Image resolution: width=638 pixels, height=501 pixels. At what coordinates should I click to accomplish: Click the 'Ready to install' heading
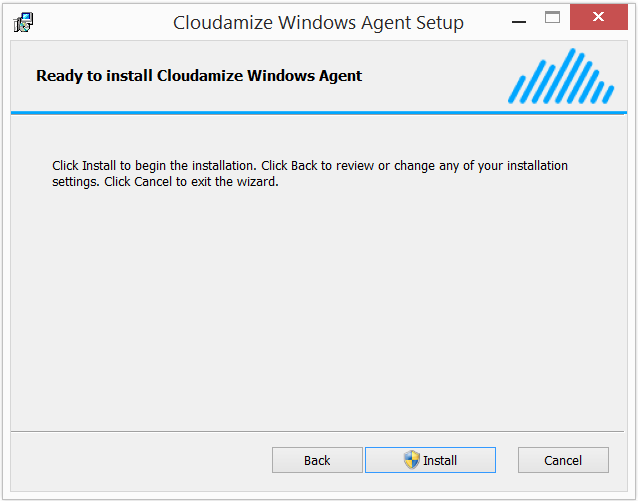(199, 75)
